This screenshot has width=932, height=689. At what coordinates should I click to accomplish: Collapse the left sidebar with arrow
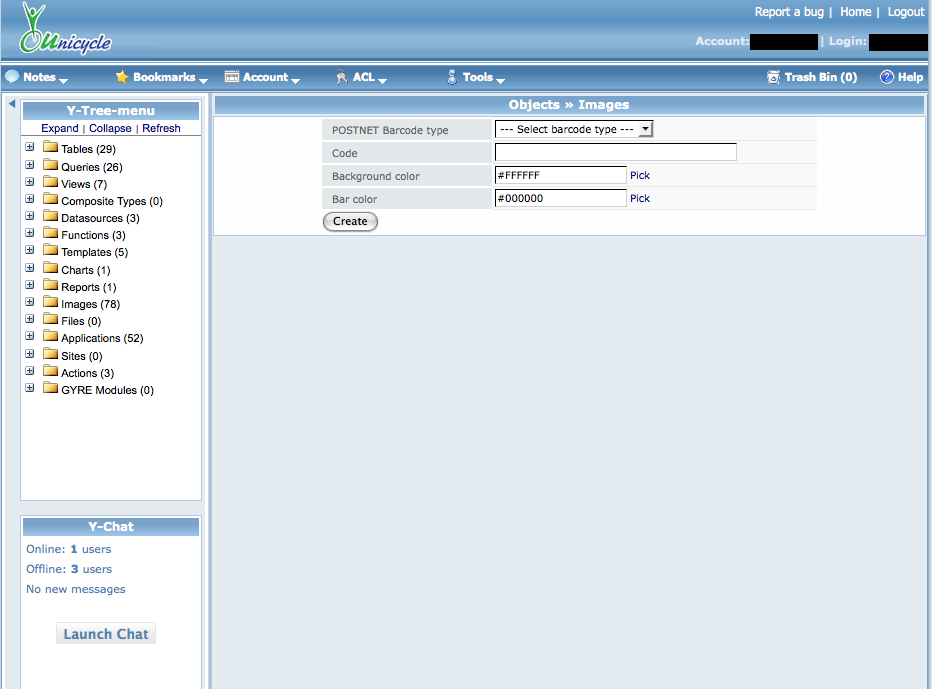pyautogui.click(x=11, y=104)
